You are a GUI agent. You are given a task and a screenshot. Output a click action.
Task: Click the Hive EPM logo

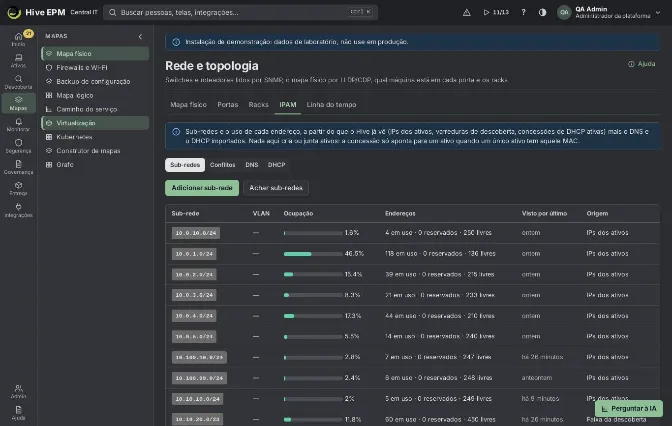coord(36,12)
